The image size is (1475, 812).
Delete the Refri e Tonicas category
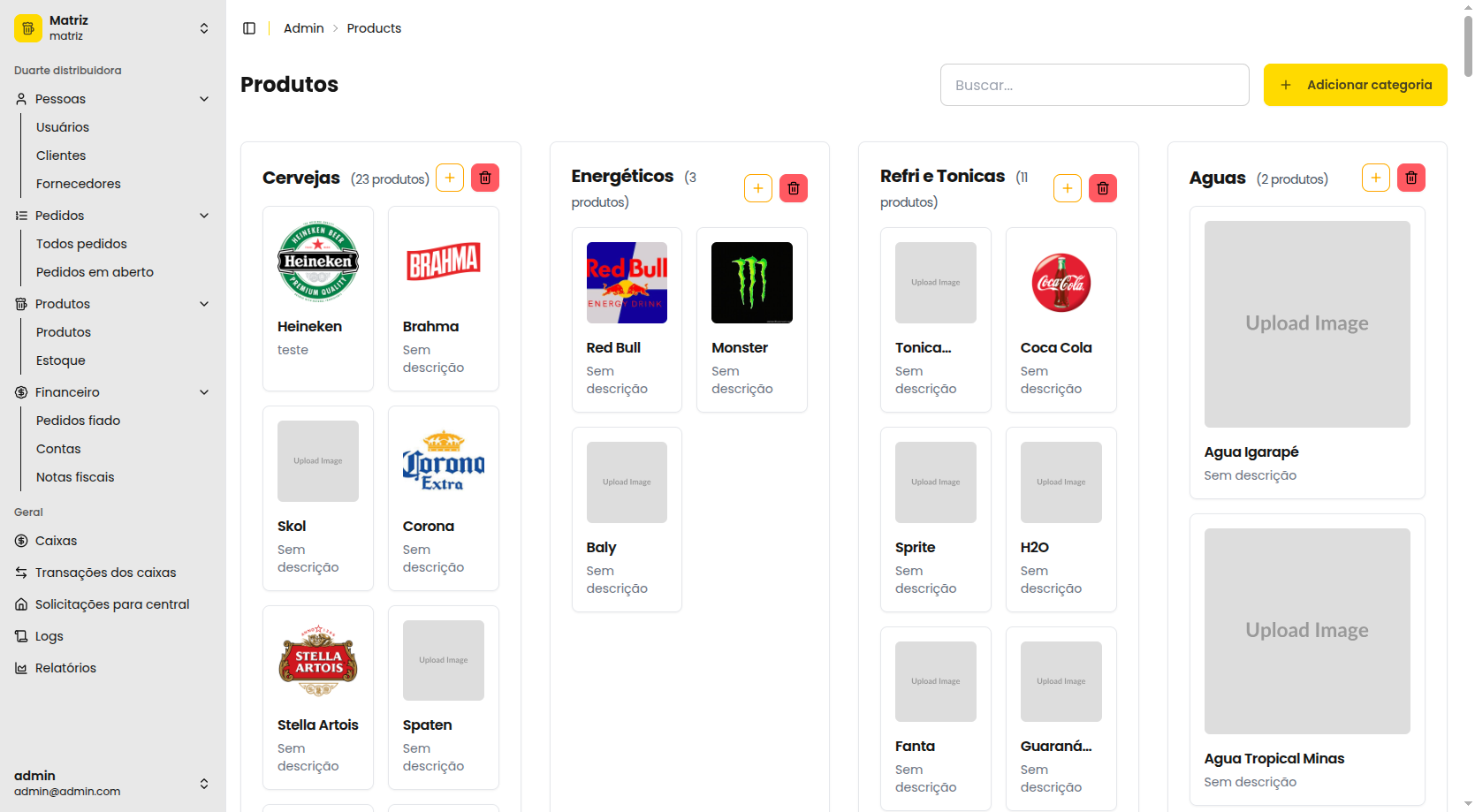(1103, 188)
